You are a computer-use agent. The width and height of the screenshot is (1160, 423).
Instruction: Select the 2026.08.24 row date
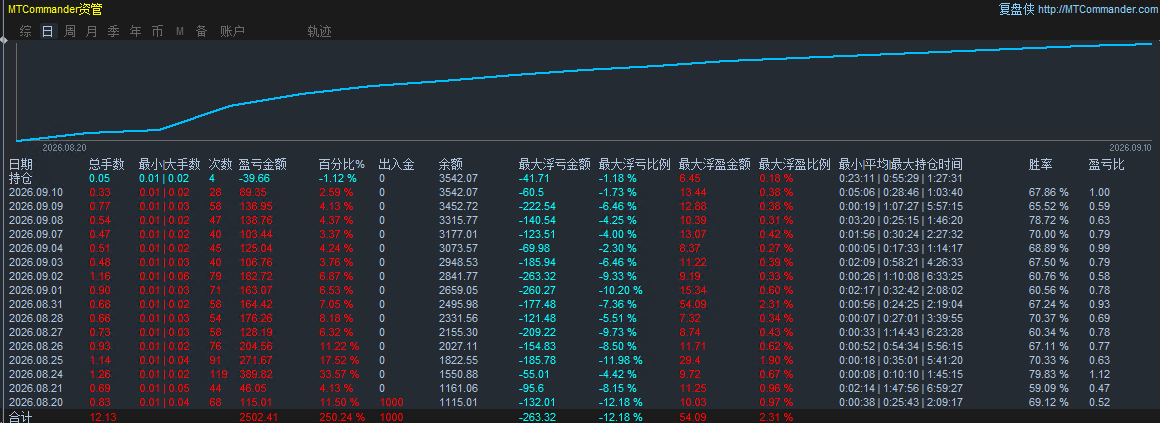[x=35, y=374]
